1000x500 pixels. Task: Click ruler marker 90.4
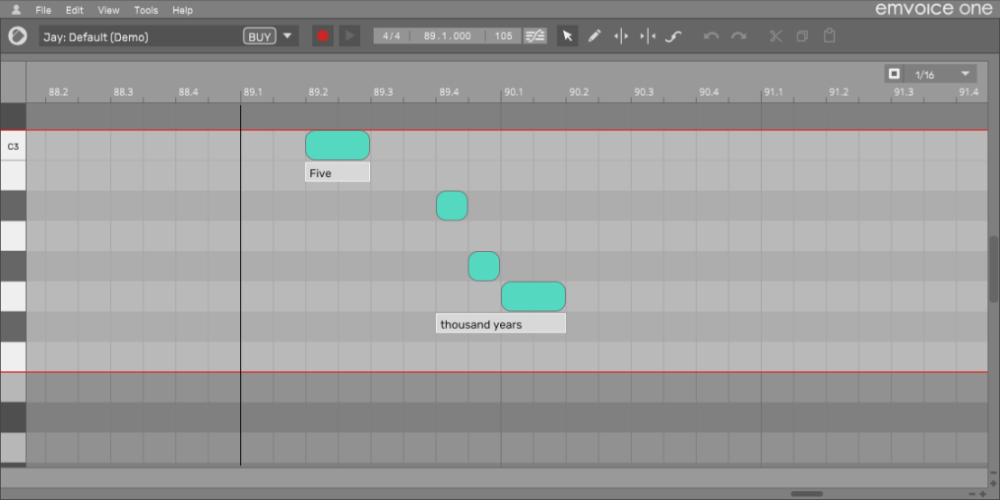pyautogui.click(x=709, y=92)
